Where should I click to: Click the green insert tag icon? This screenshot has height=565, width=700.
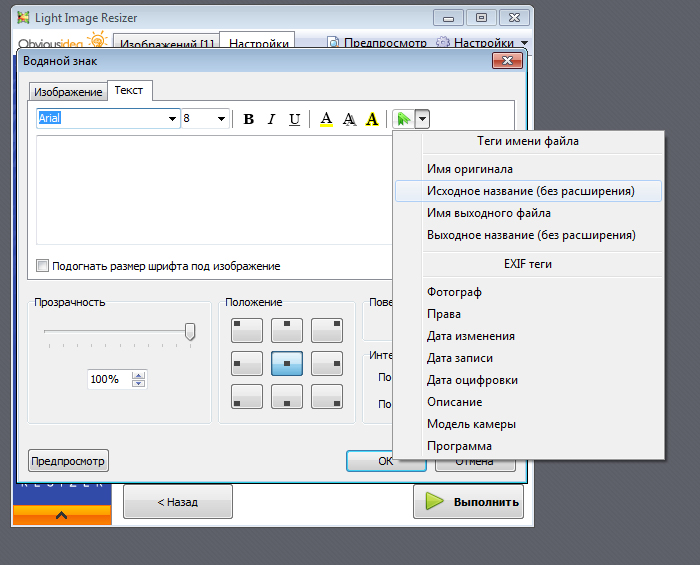pyautogui.click(x=403, y=119)
